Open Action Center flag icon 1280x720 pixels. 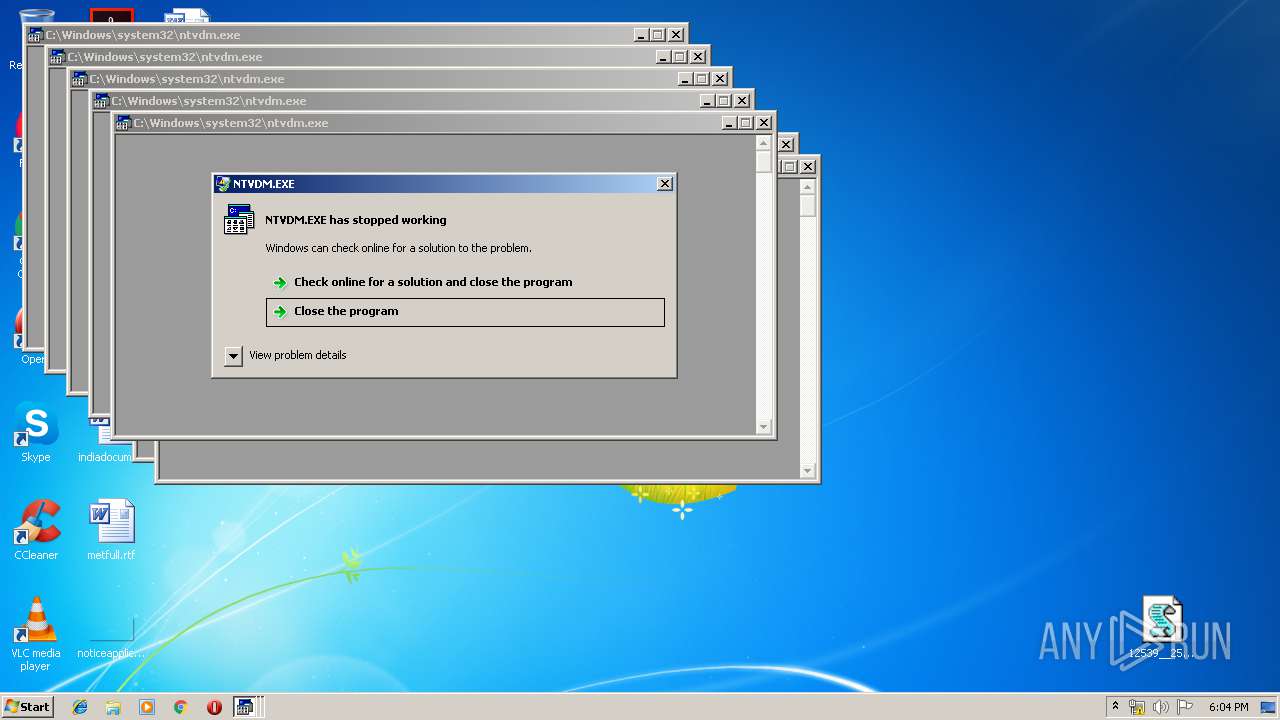[x=1185, y=707]
